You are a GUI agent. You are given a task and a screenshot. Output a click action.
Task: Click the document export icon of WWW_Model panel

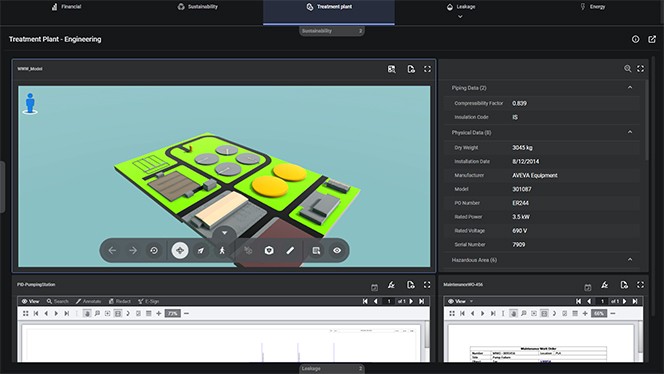click(411, 69)
